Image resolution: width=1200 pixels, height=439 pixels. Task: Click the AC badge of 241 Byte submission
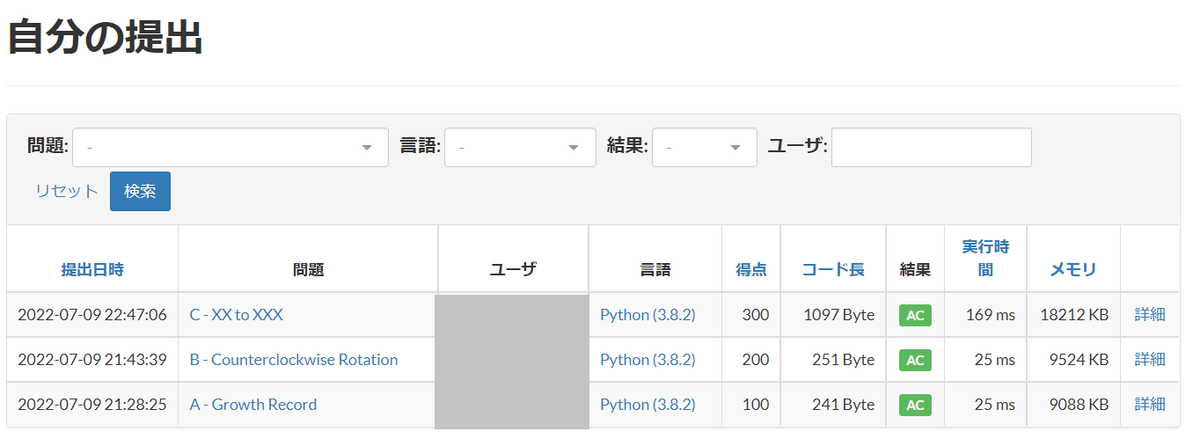click(x=915, y=405)
